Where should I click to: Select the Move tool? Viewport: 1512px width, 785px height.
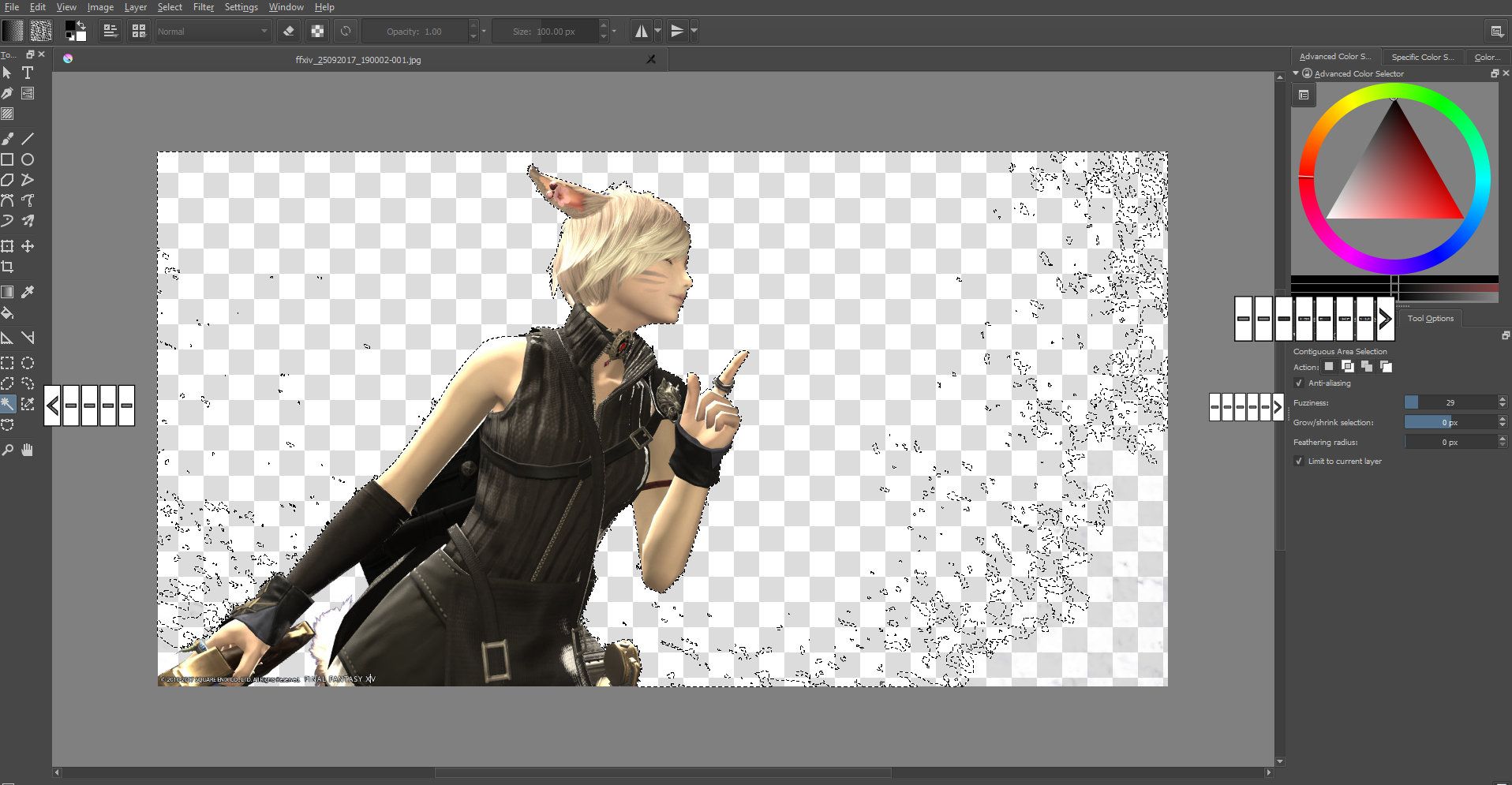click(28, 246)
